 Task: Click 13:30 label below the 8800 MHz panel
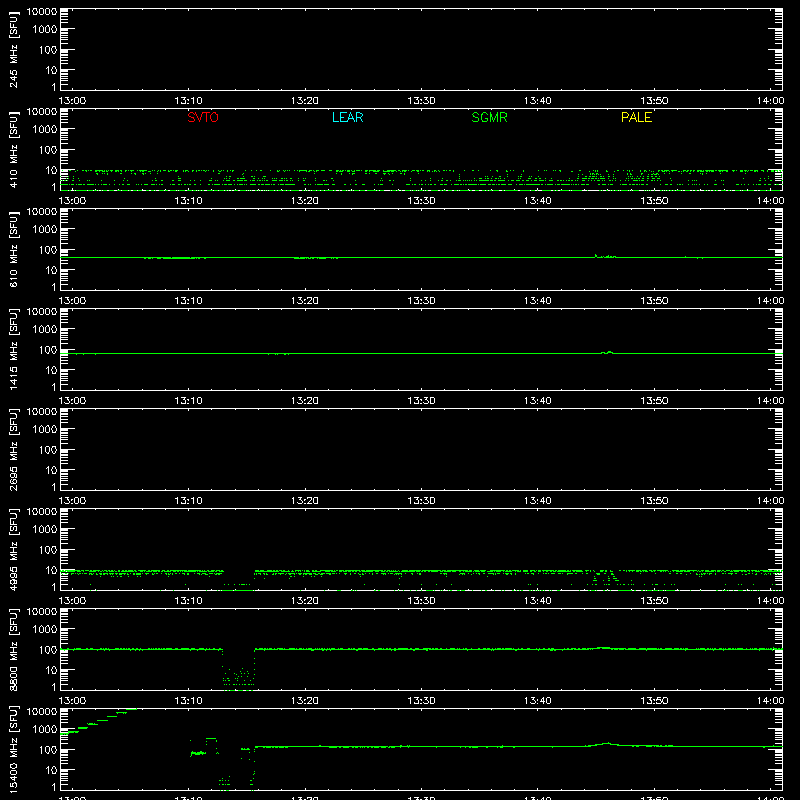point(421,701)
